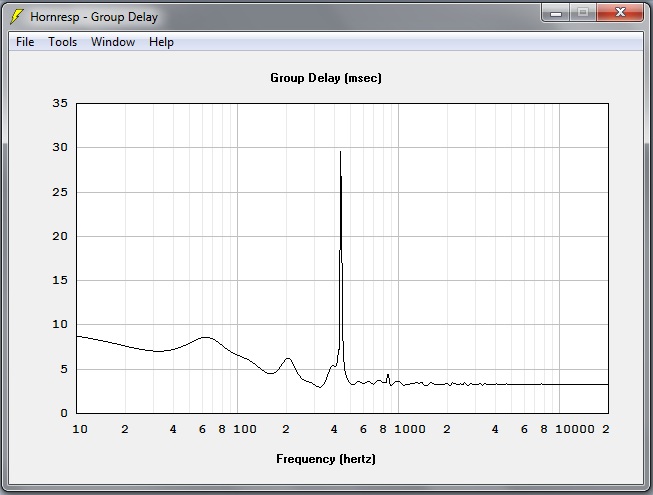Click the Frequency (hertz) axis label
This screenshot has height=495, width=653.
pyautogui.click(x=326, y=459)
